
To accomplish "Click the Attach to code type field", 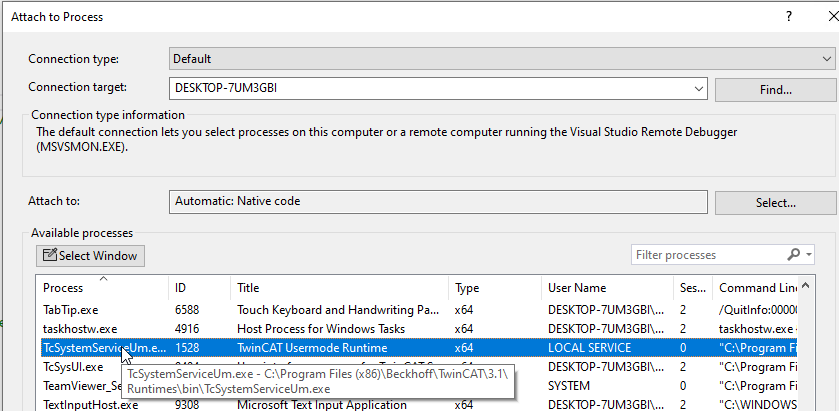I will tap(438, 201).
